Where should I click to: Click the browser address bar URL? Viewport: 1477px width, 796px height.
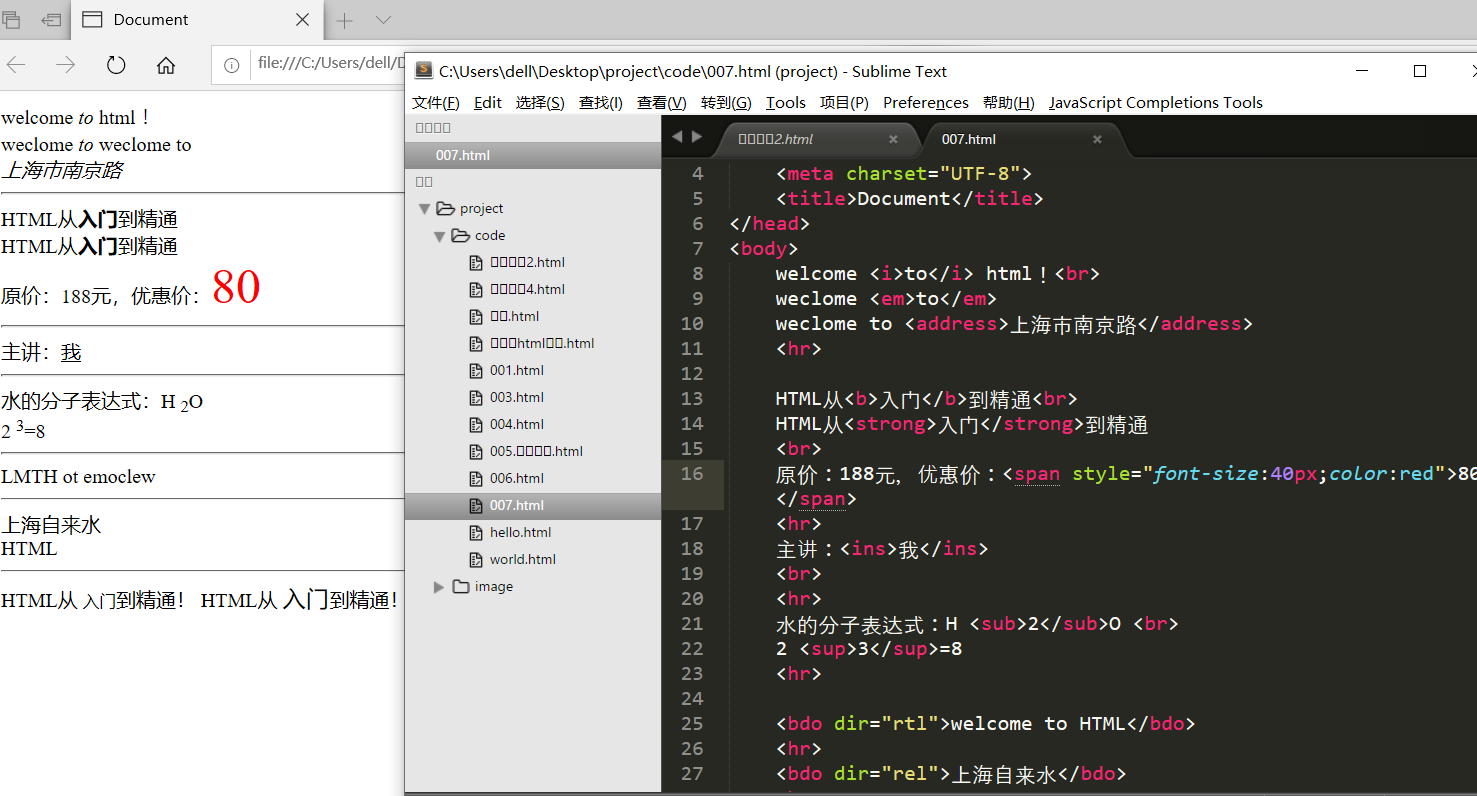329,63
